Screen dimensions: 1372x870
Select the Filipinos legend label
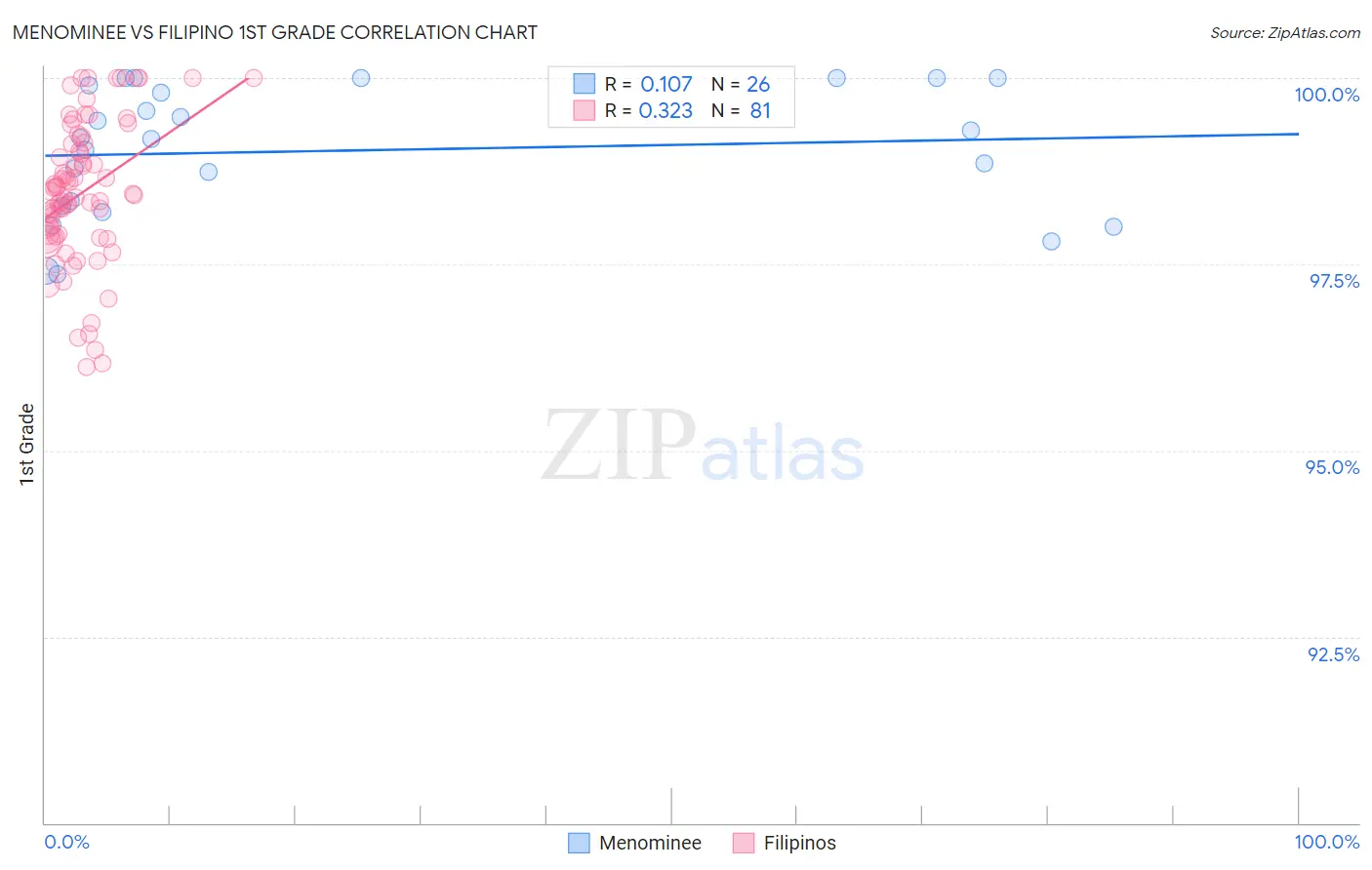point(799,843)
